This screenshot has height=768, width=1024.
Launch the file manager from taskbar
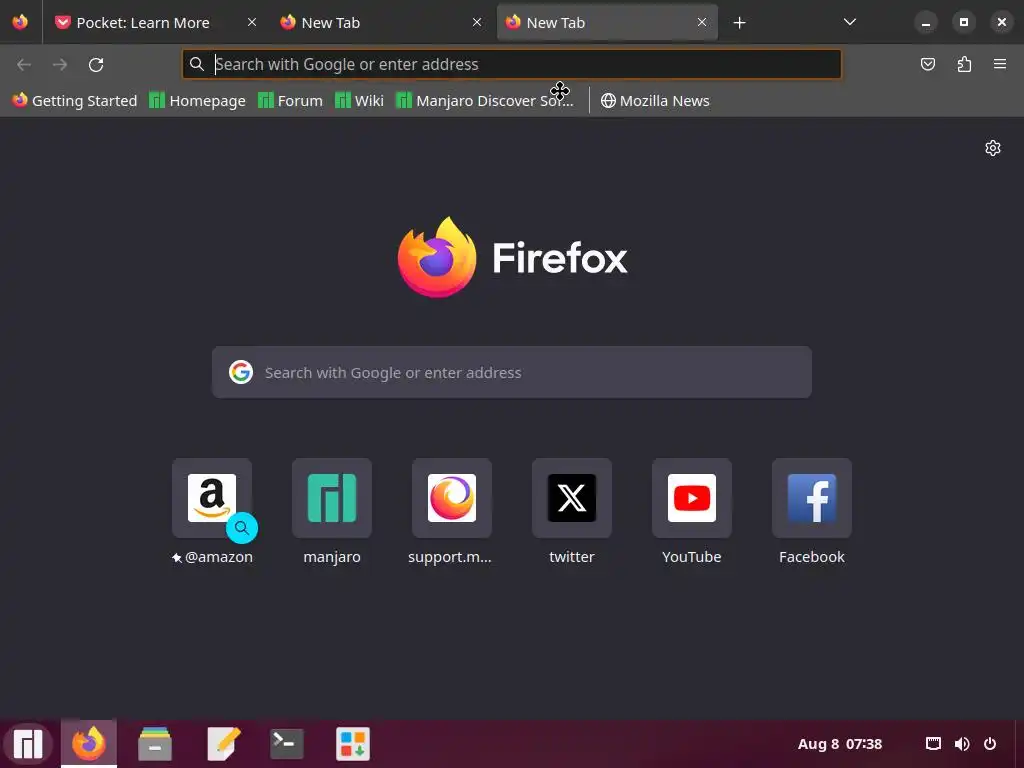point(155,744)
